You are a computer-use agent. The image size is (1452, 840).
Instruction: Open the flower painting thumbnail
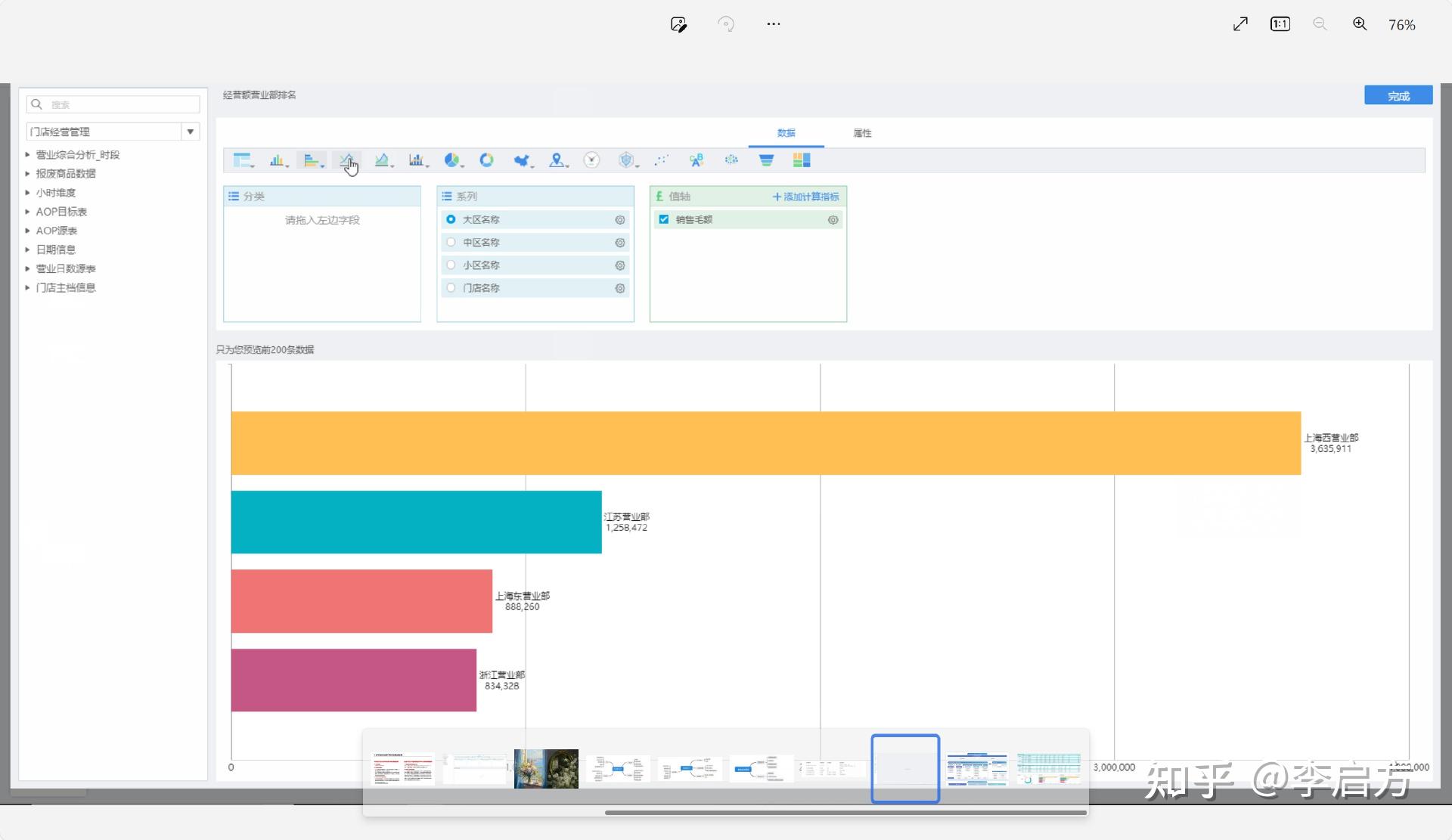point(546,769)
